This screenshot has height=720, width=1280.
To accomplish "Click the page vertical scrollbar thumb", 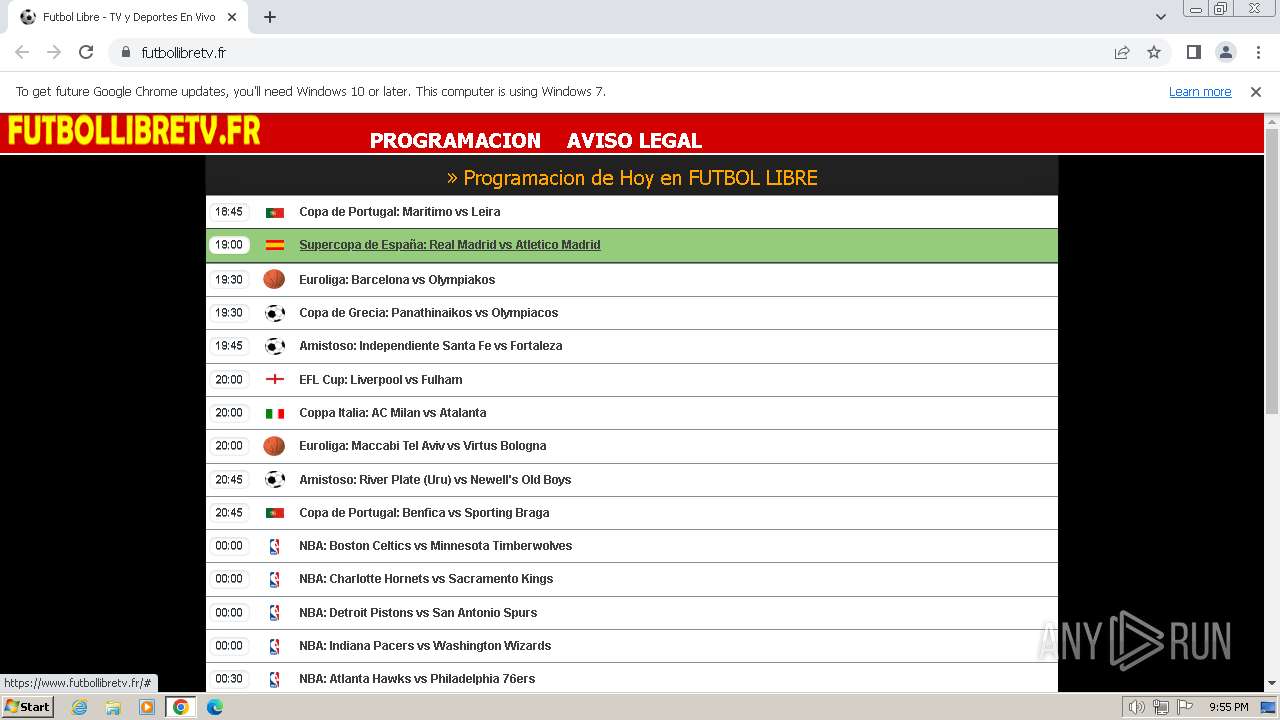I will pos(1272,270).
